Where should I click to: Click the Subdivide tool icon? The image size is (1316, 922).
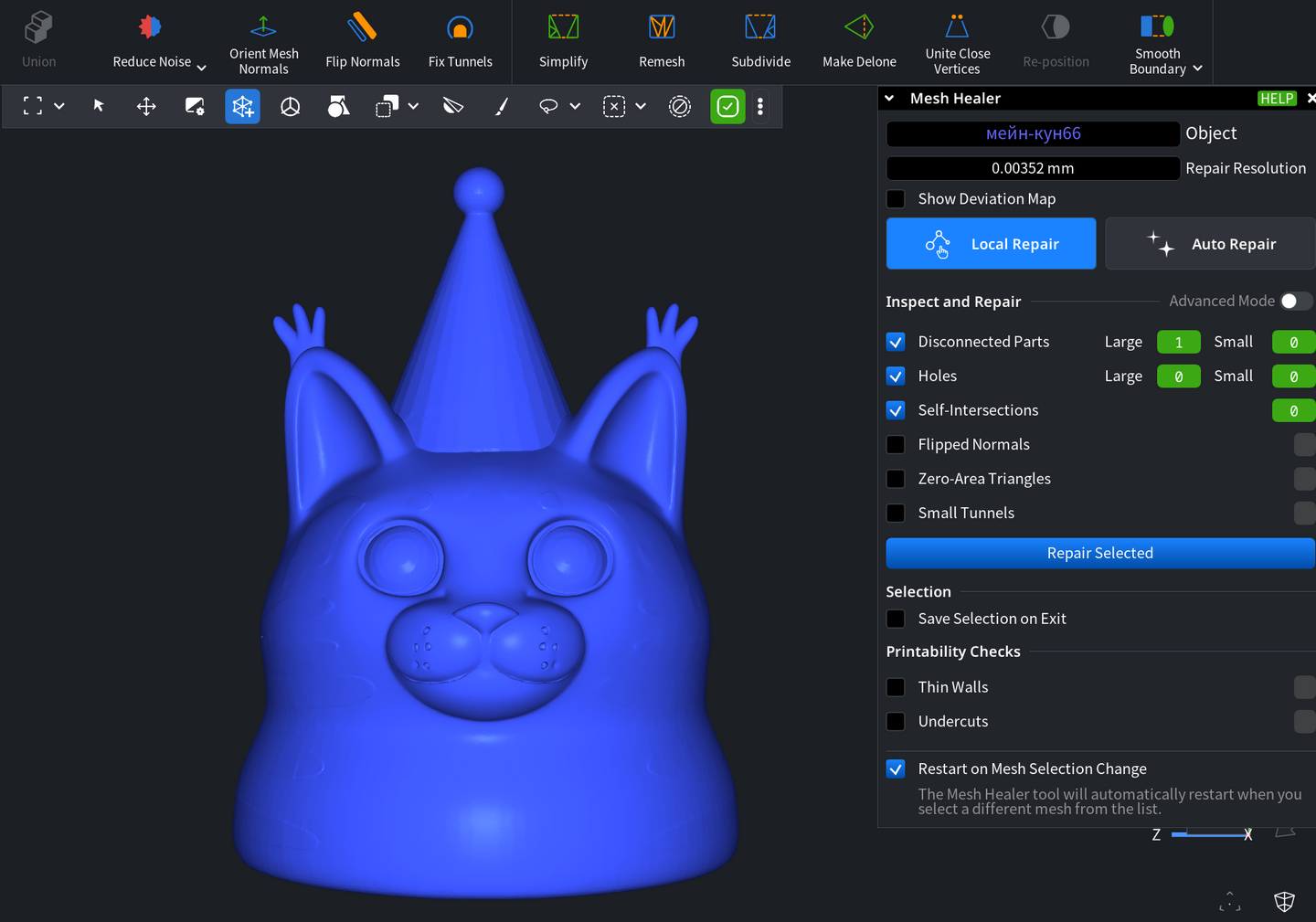click(x=760, y=27)
